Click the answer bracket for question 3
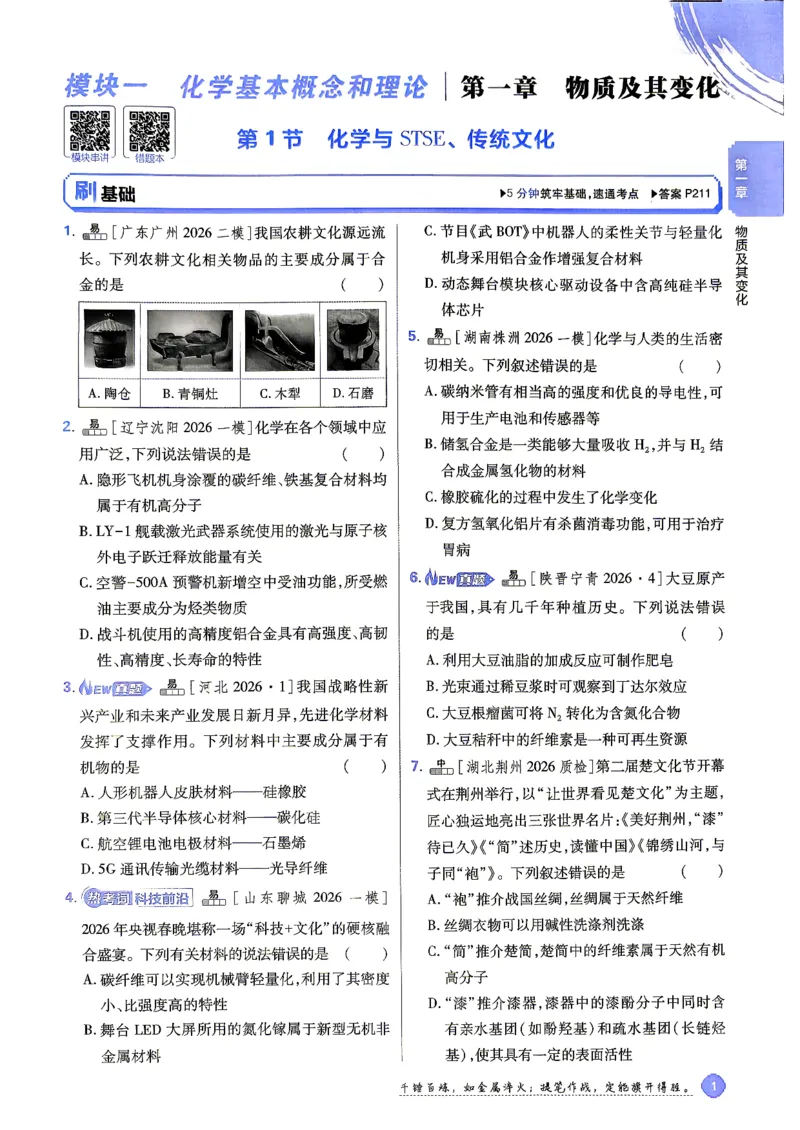The height and width of the screenshot is (1130, 800). point(365,767)
